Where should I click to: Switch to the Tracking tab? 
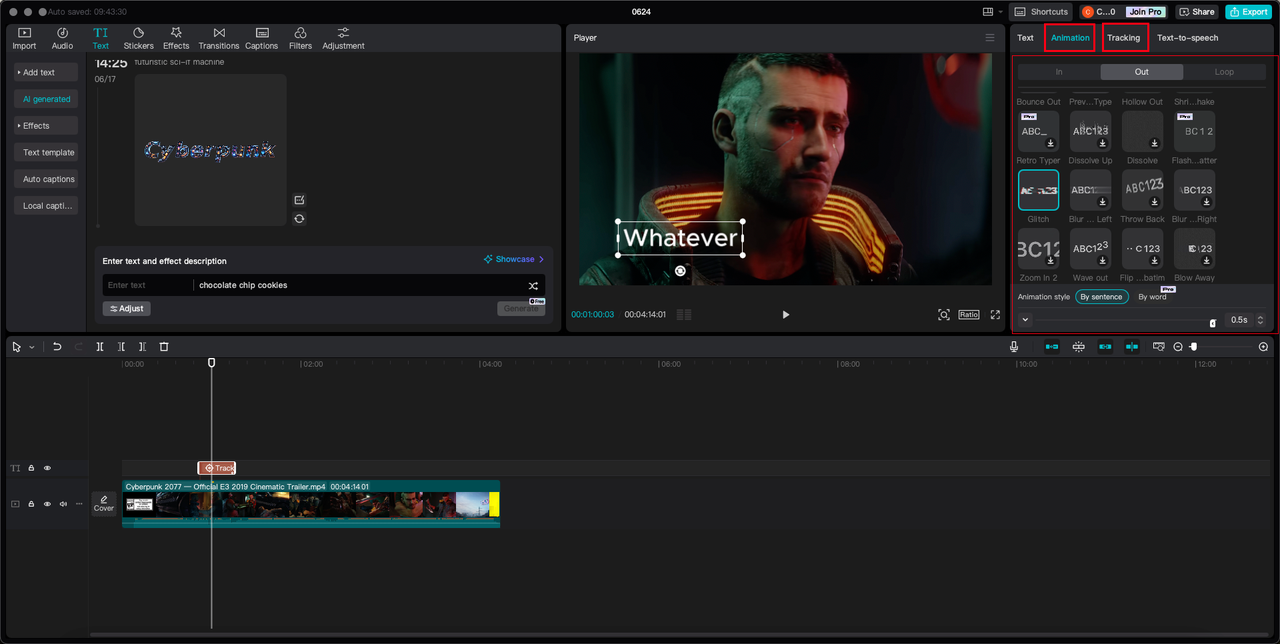1124,38
